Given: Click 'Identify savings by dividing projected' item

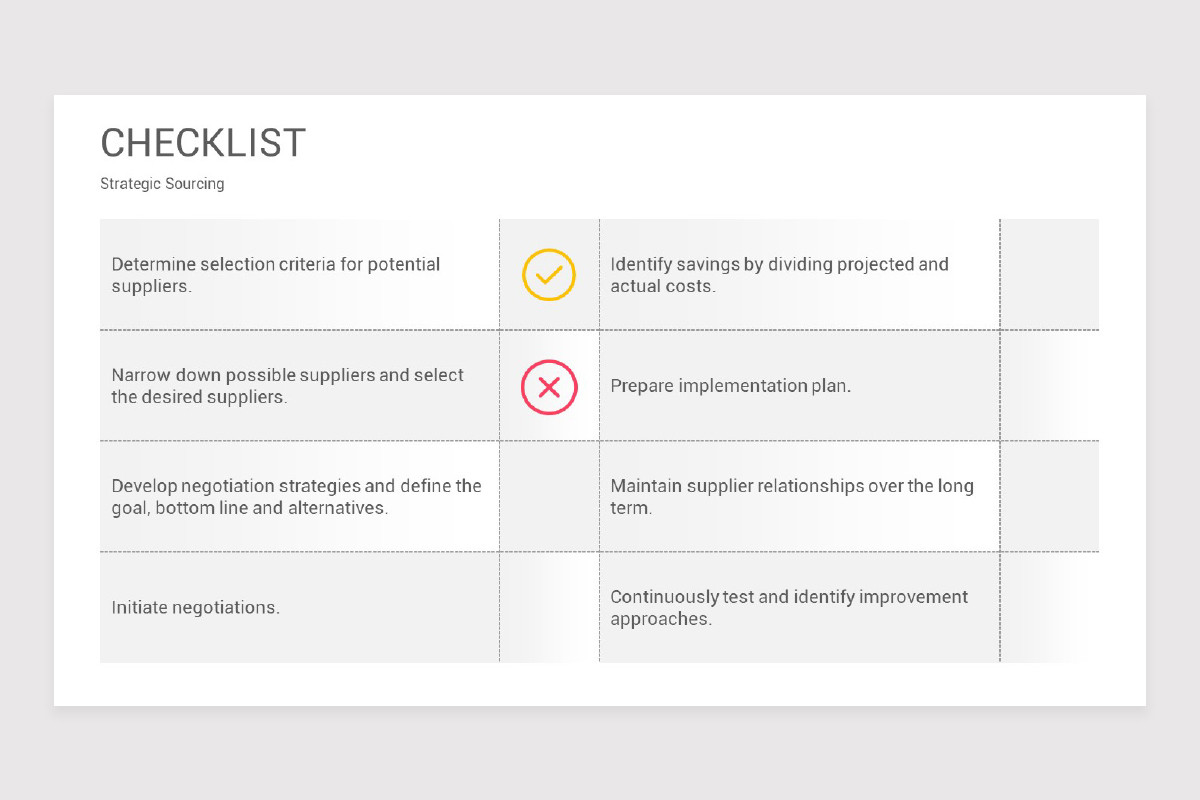Looking at the screenshot, I should coord(780,275).
